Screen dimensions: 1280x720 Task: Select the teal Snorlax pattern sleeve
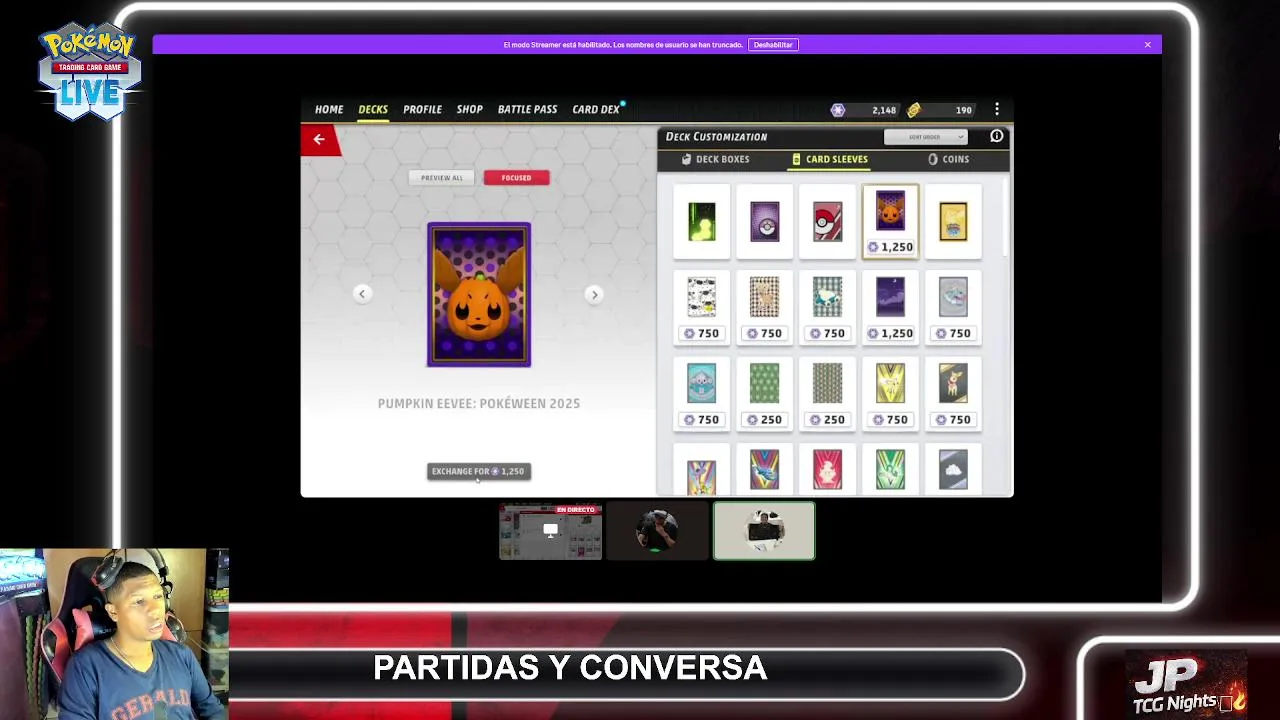coord(828,308)
